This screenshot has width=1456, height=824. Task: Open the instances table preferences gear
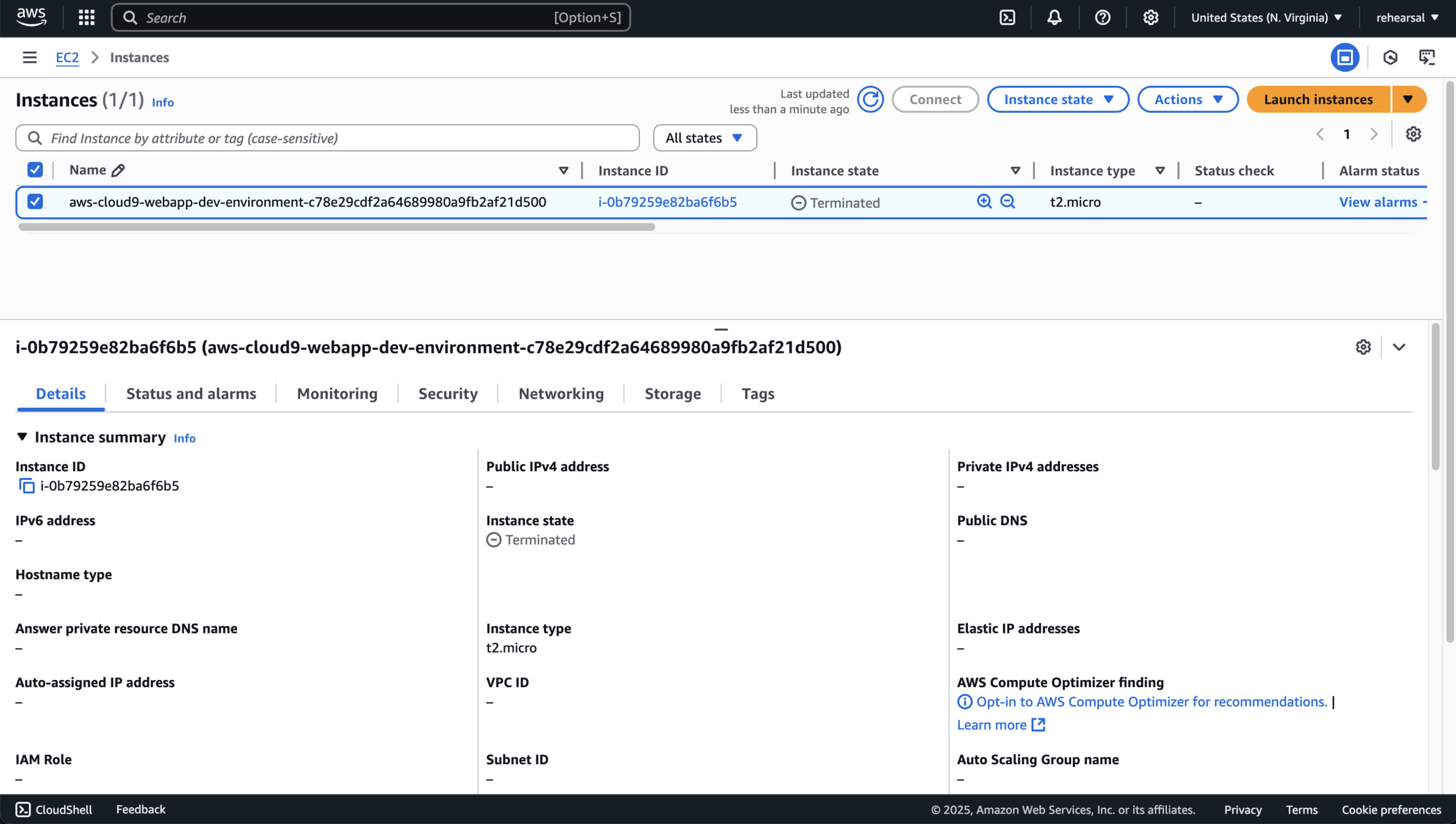tap(1413, 134)
